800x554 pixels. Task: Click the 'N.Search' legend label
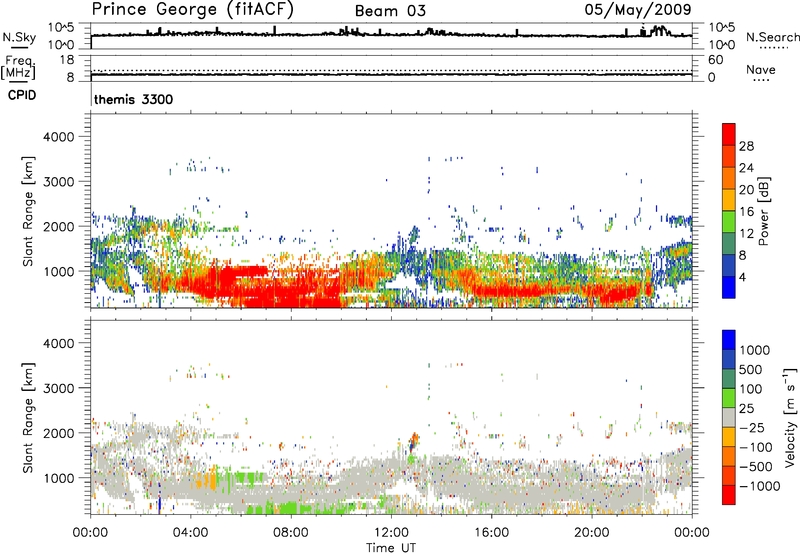point(772,37)
